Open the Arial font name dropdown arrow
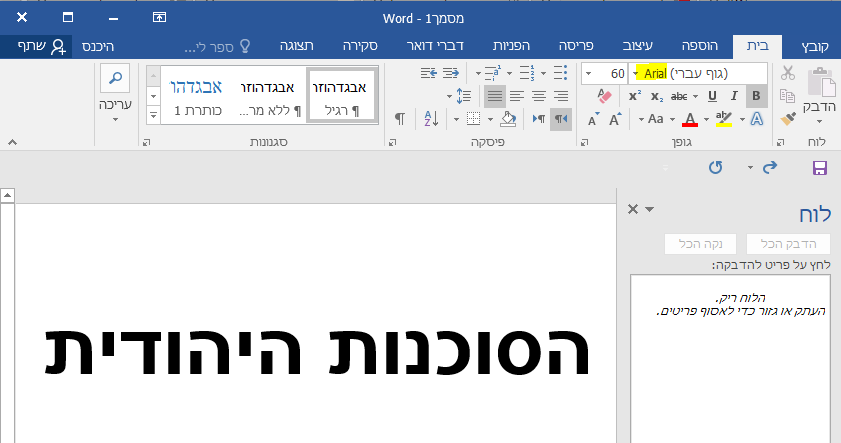Screen dimensions: 841x443 [636, 73]
